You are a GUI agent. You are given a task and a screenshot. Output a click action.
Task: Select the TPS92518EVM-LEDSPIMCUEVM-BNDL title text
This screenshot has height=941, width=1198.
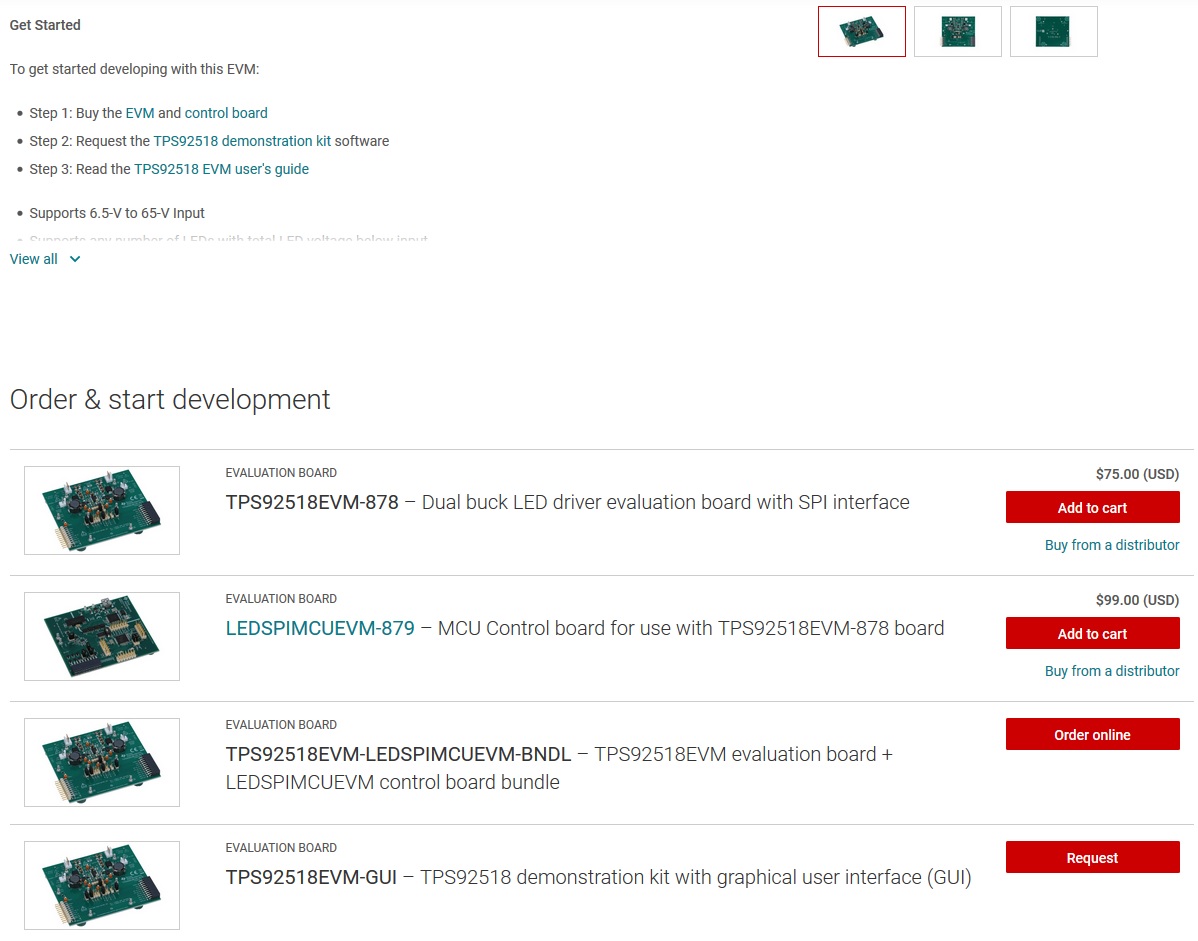click(398, 755)
